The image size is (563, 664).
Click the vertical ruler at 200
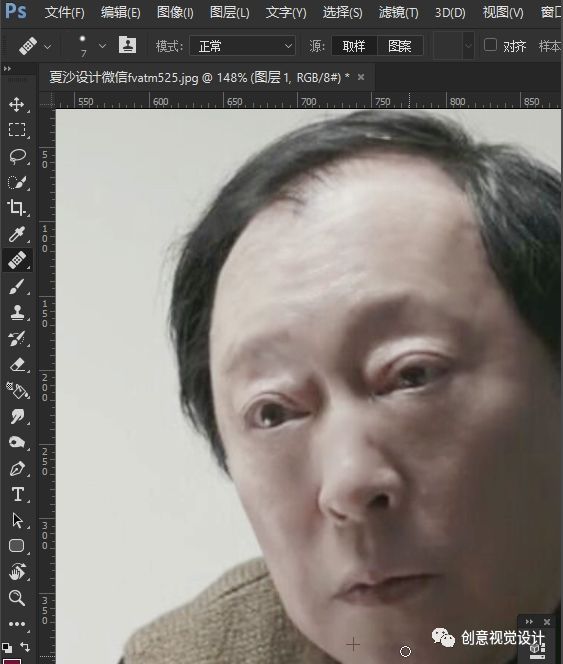[45, 387]
